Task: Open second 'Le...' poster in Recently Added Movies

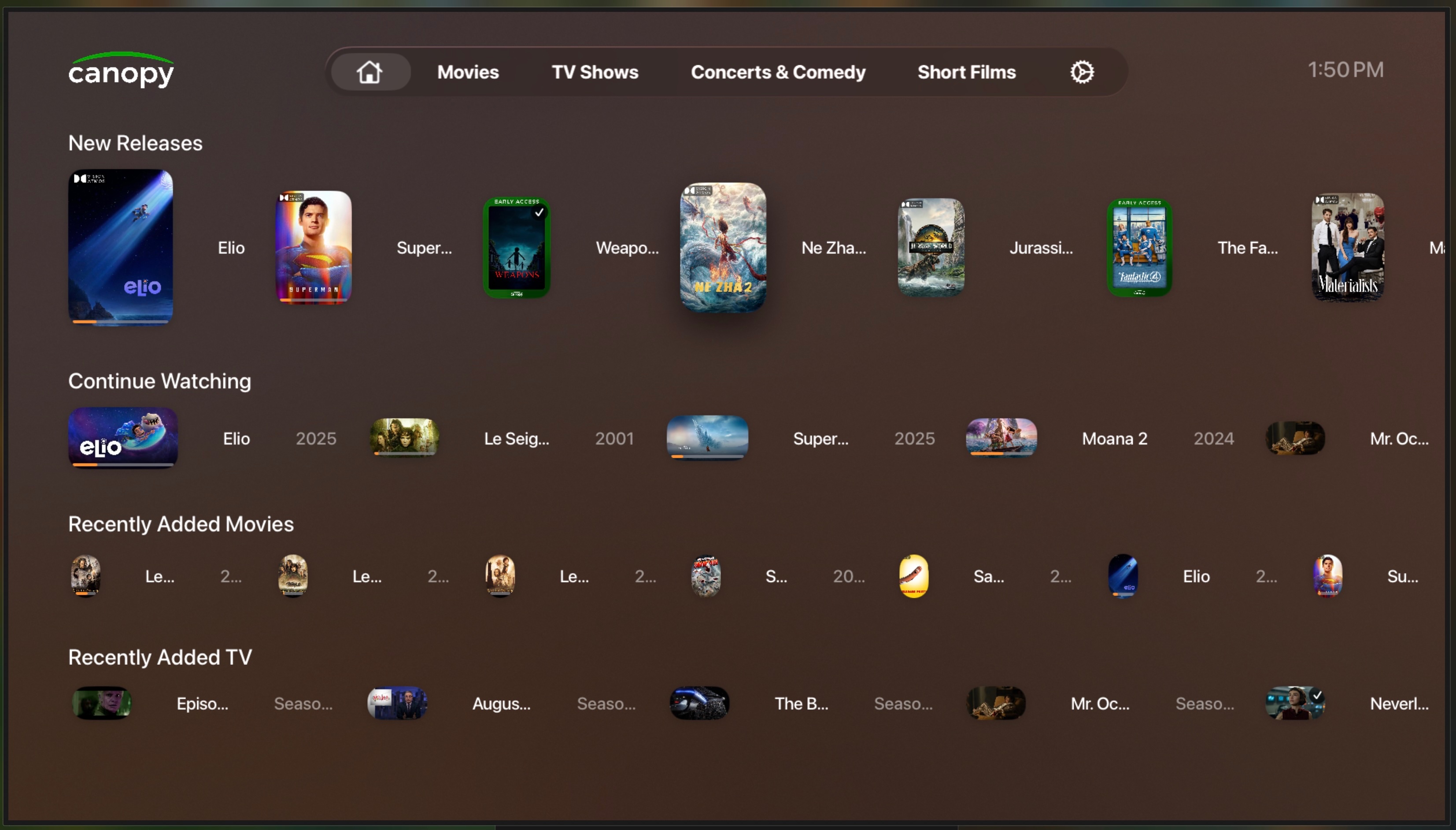Action: click(x=293, y=576)
